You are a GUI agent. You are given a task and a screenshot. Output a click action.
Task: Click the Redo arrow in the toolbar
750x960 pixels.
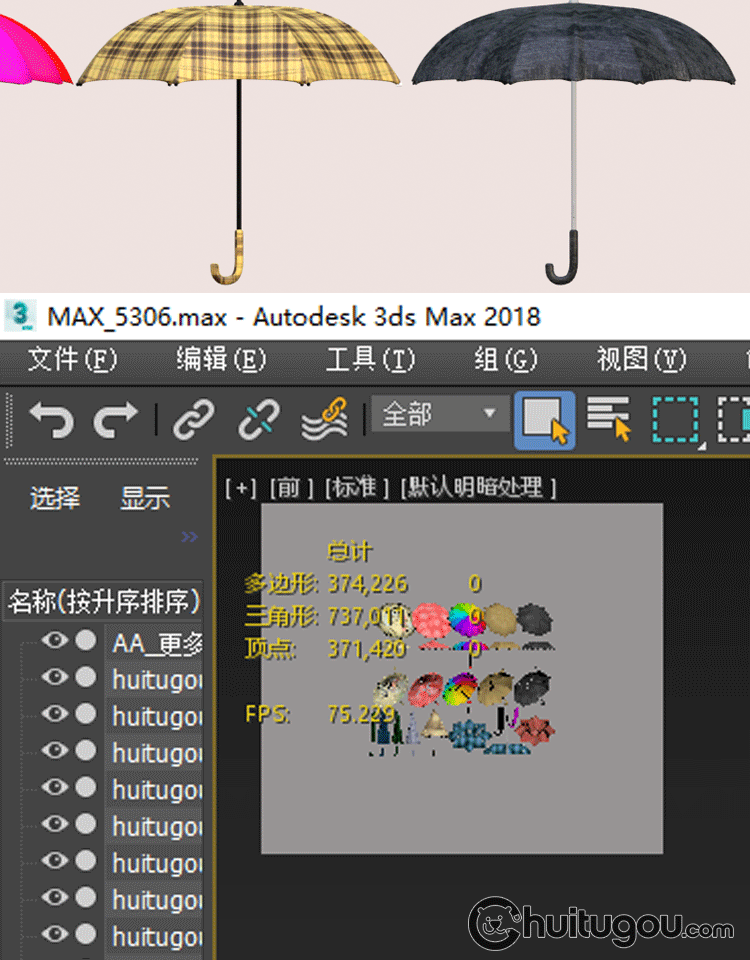(115, 420)
